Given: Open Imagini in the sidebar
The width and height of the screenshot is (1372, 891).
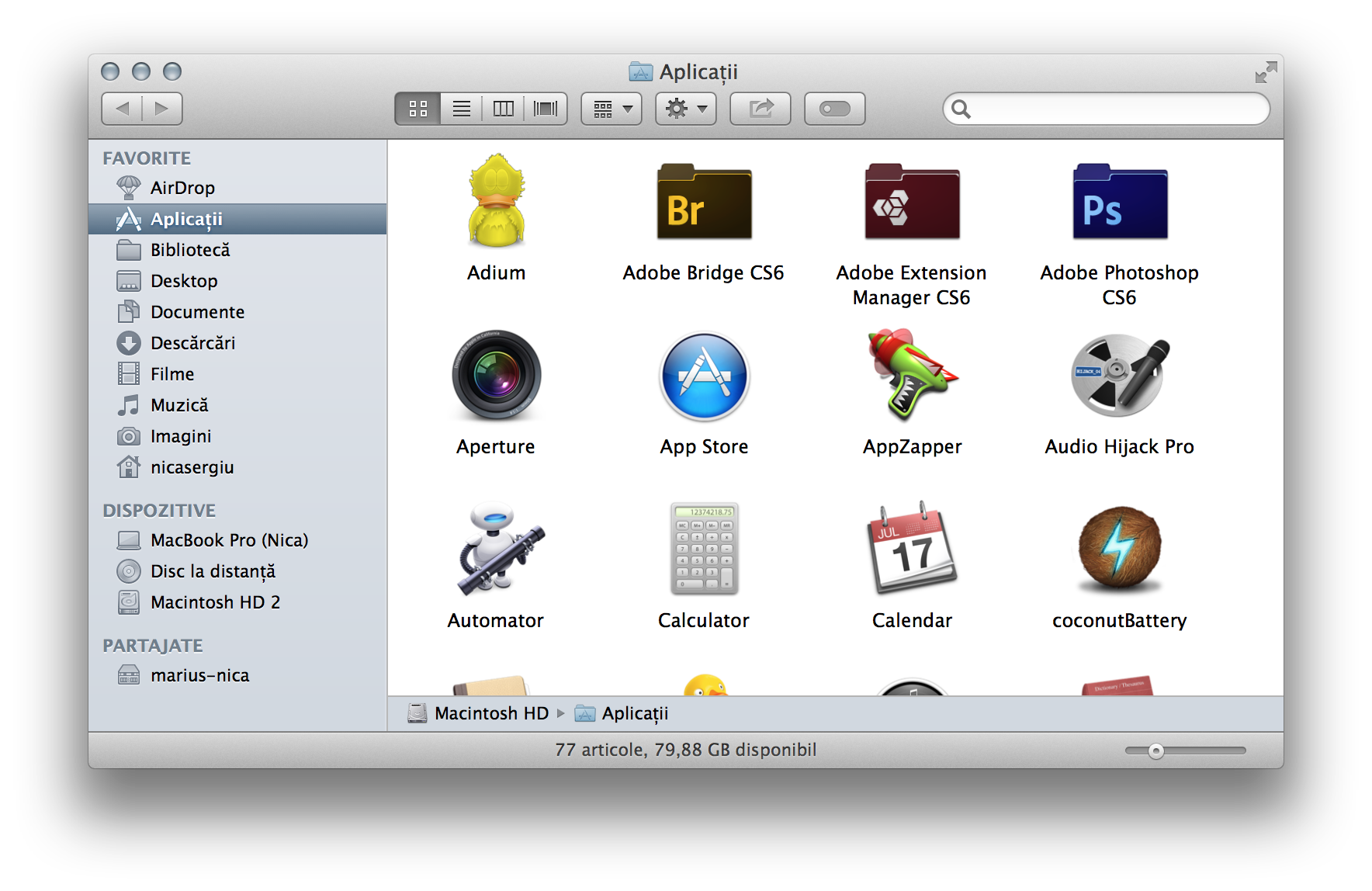Looking at the screenshot, I should click(237, 436).
